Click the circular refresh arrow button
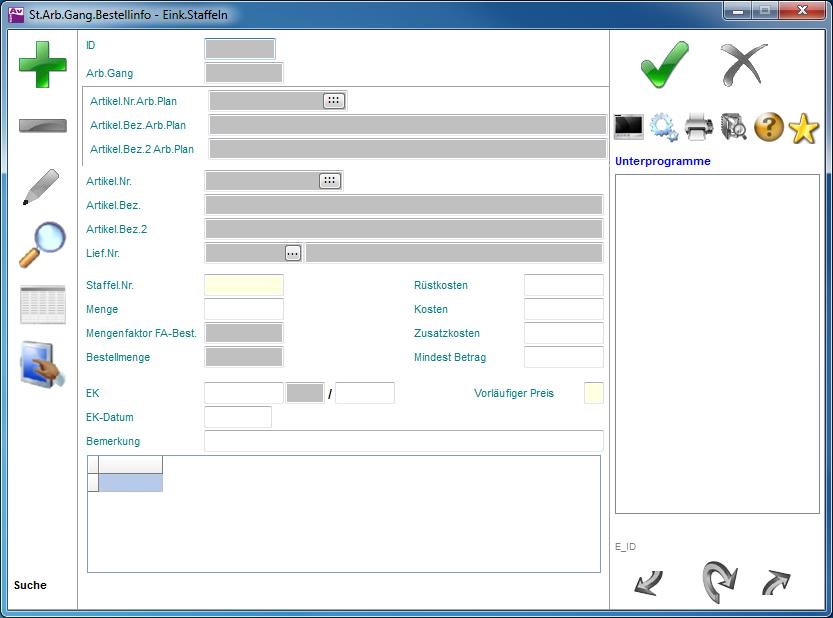The width and height of the screenshot is (833, 618). 718,582
